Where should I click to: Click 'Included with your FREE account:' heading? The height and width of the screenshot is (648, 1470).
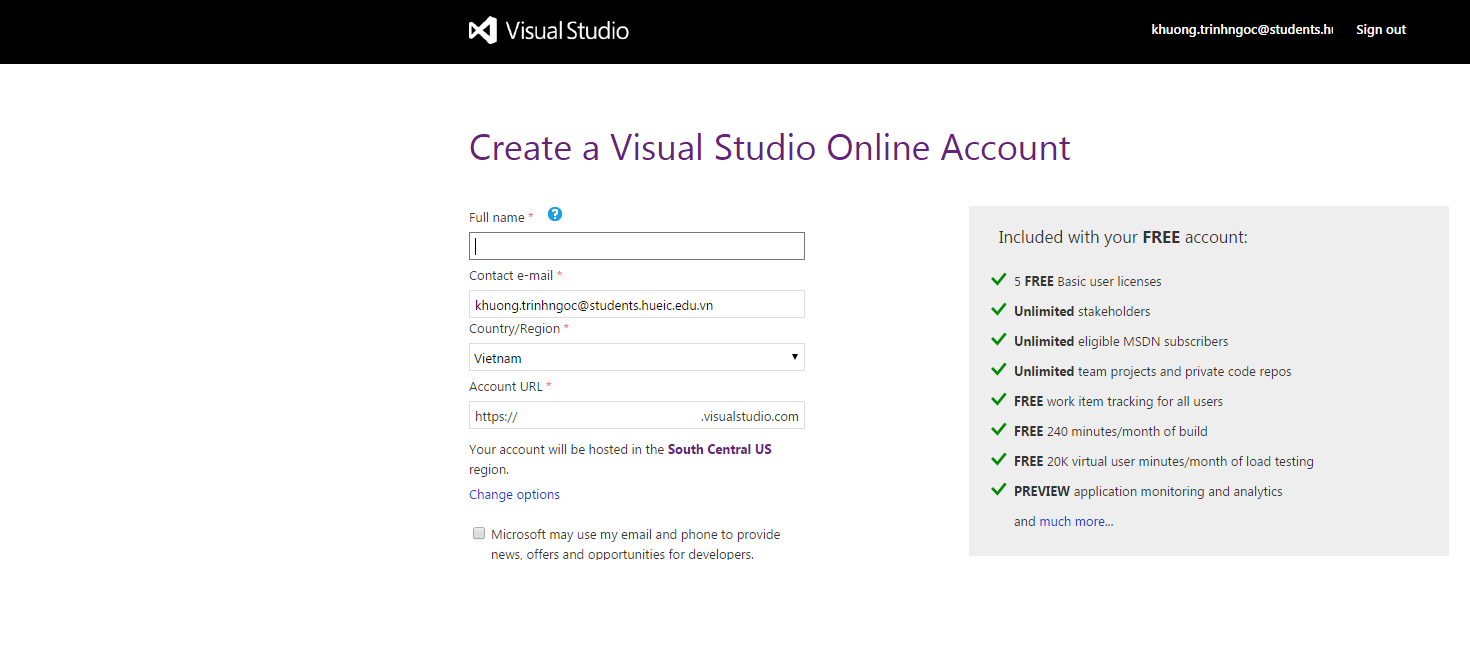pyautogui.click(x=1123, y=238)
